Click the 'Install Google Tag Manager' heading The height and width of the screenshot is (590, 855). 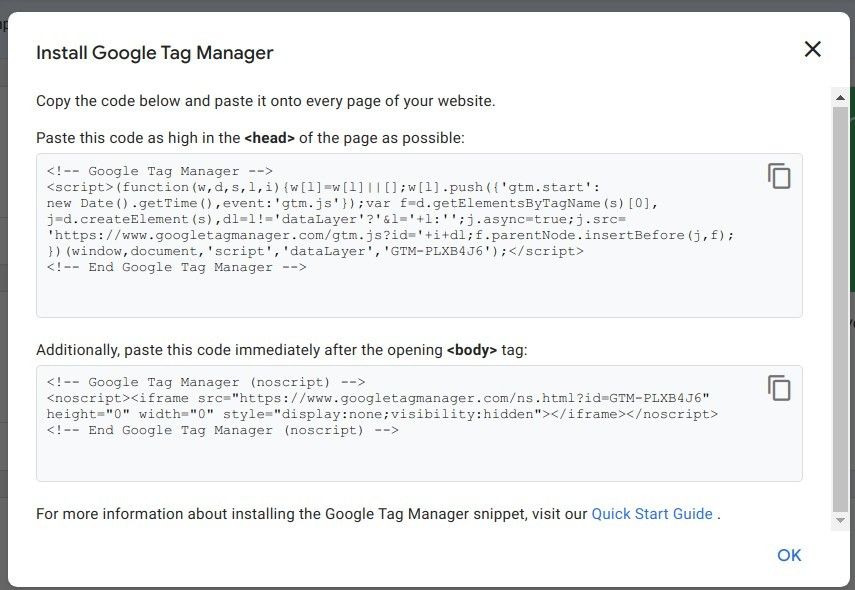click(154, 53)
